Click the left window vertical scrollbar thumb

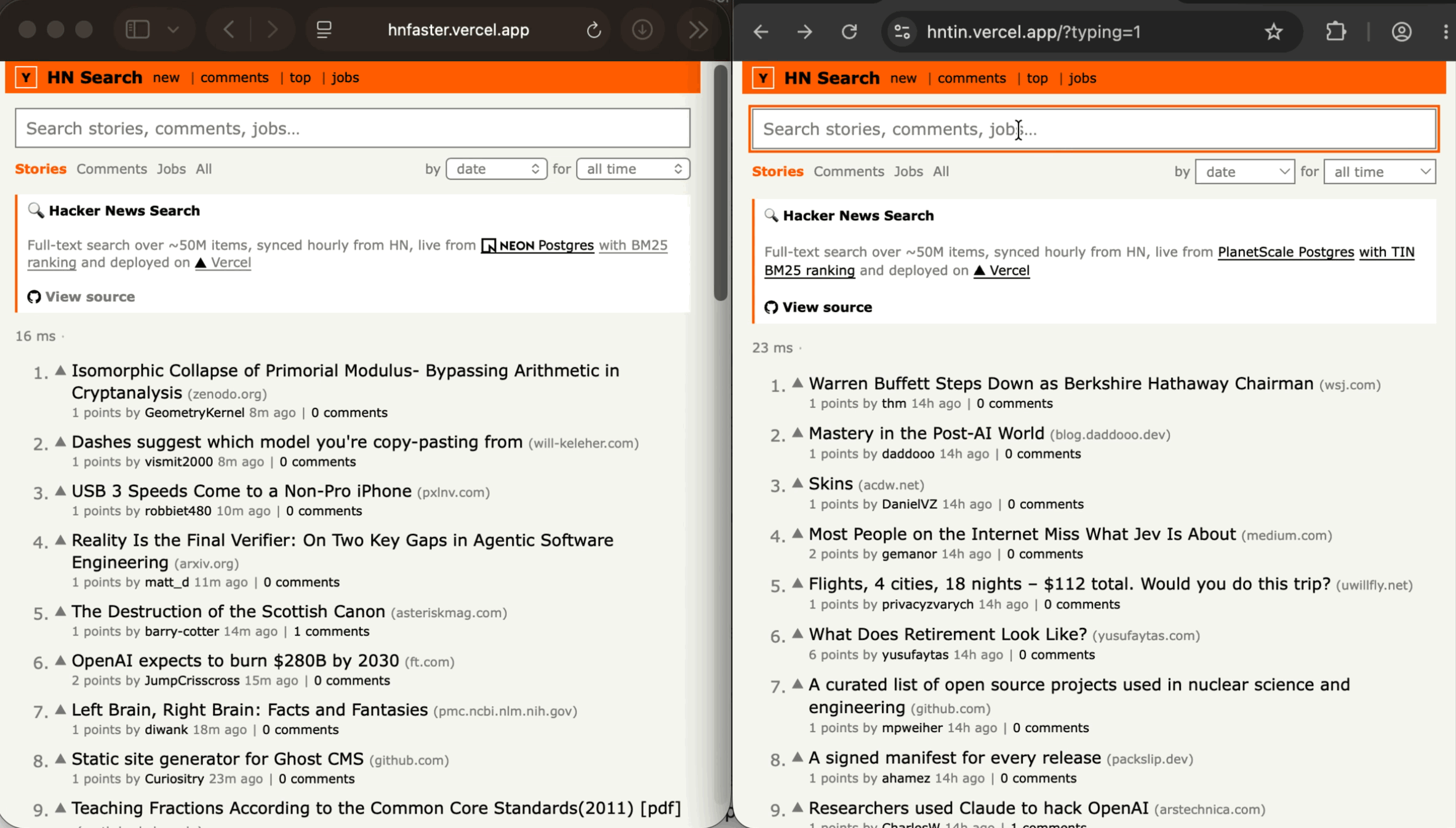pos(721,183)
